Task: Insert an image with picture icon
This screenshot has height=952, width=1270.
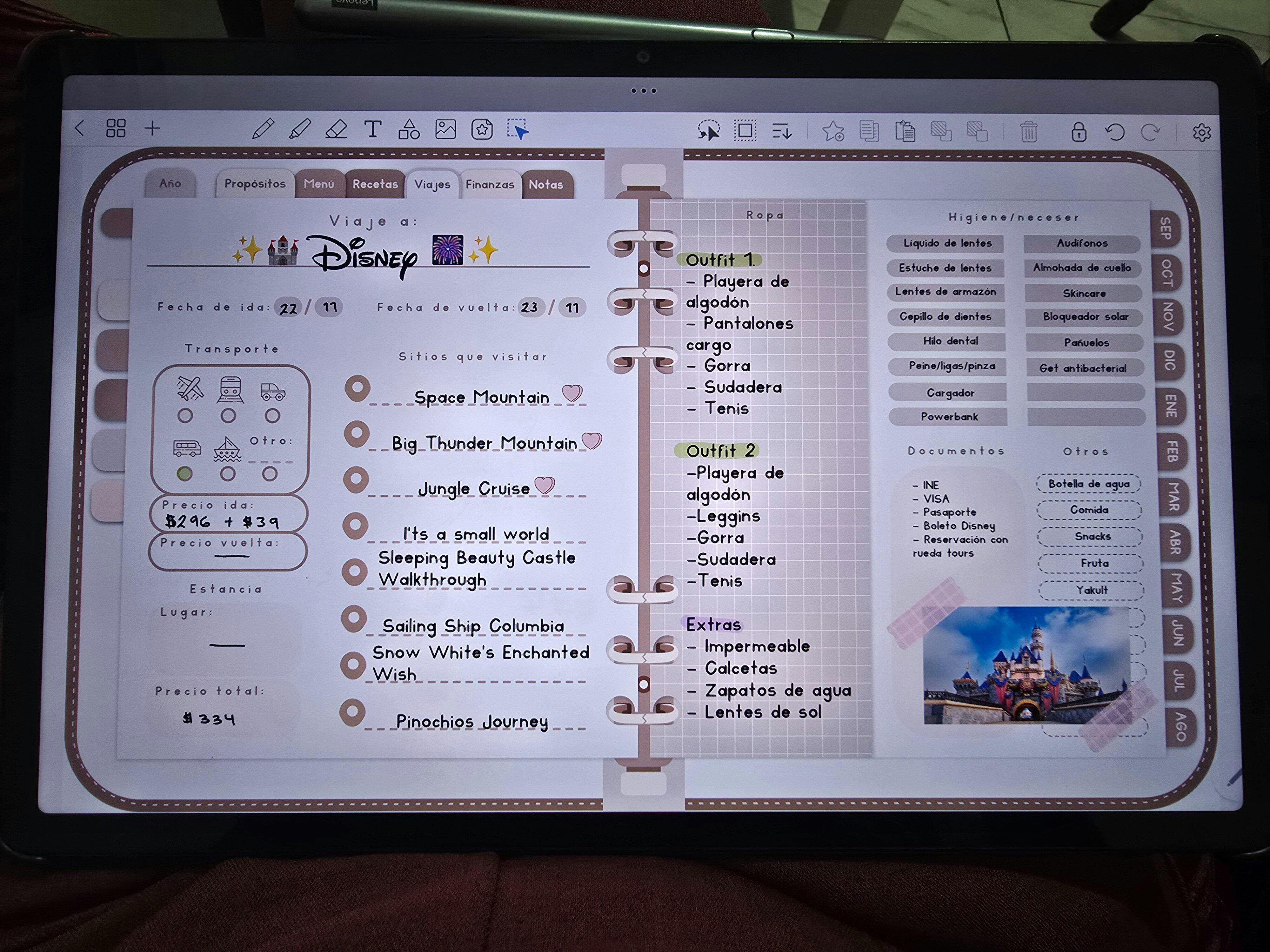Action: pyautogui.click(x=445, y=130)
